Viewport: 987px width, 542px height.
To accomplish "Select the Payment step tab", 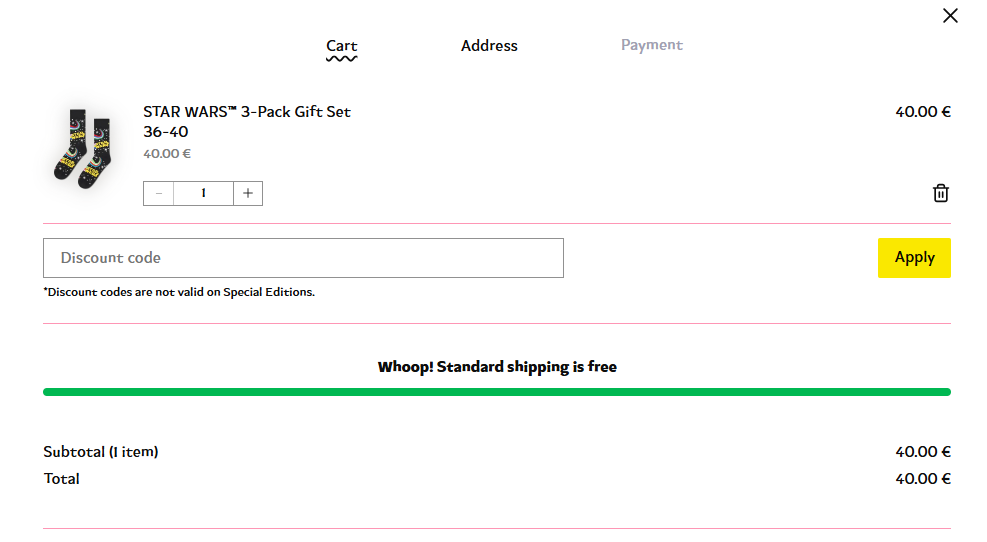I will pyautogui.click(x=651, y=45).
